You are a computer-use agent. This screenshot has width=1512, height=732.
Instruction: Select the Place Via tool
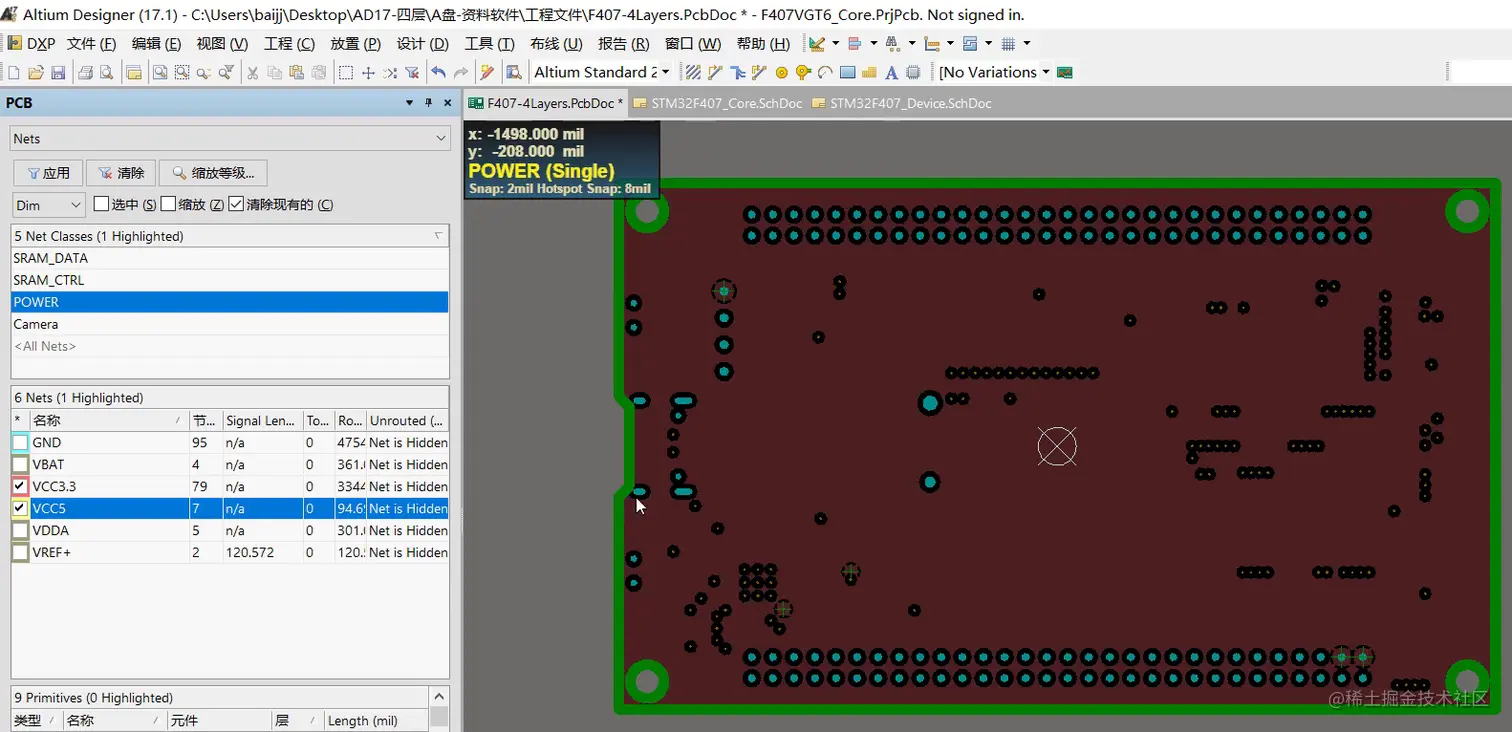(x=803, y=72)
